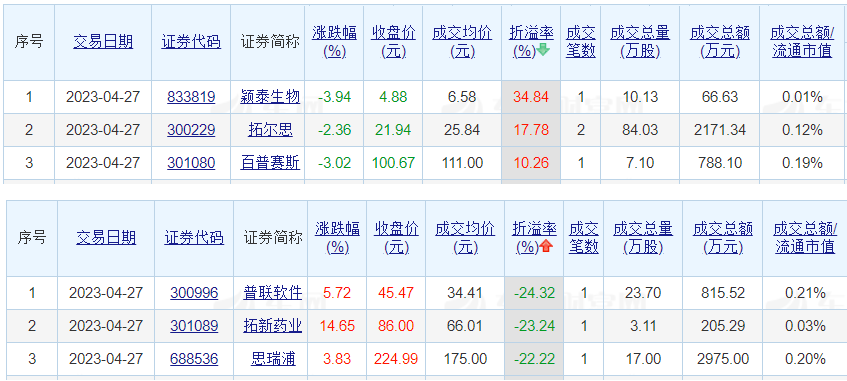The height and width of the screenshot is (381, 847).
Task: Select average price 175.00
Action: 465,359
